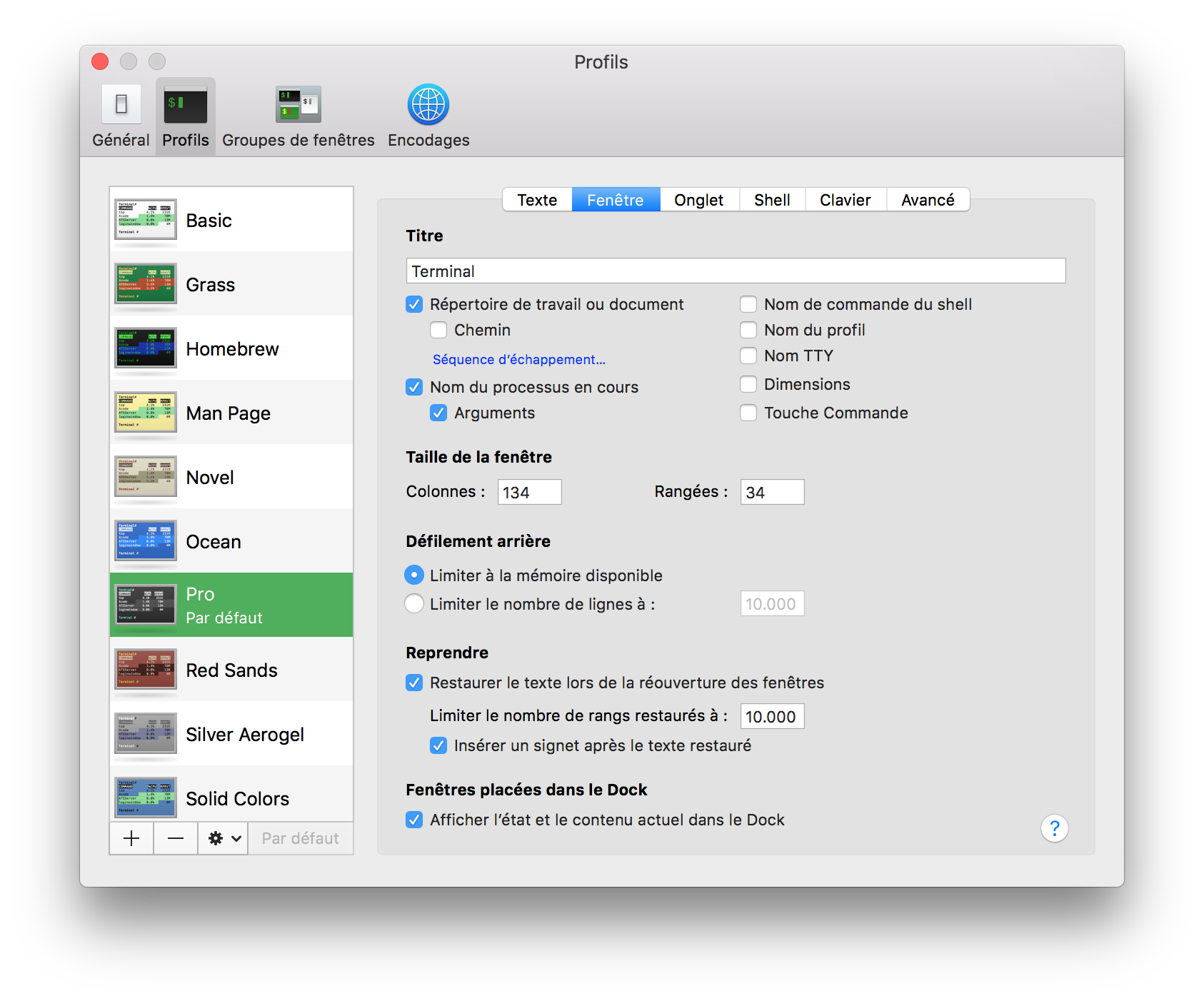Open the Clavier tab
1204x1001 pixels.
[x=846, y=200]
